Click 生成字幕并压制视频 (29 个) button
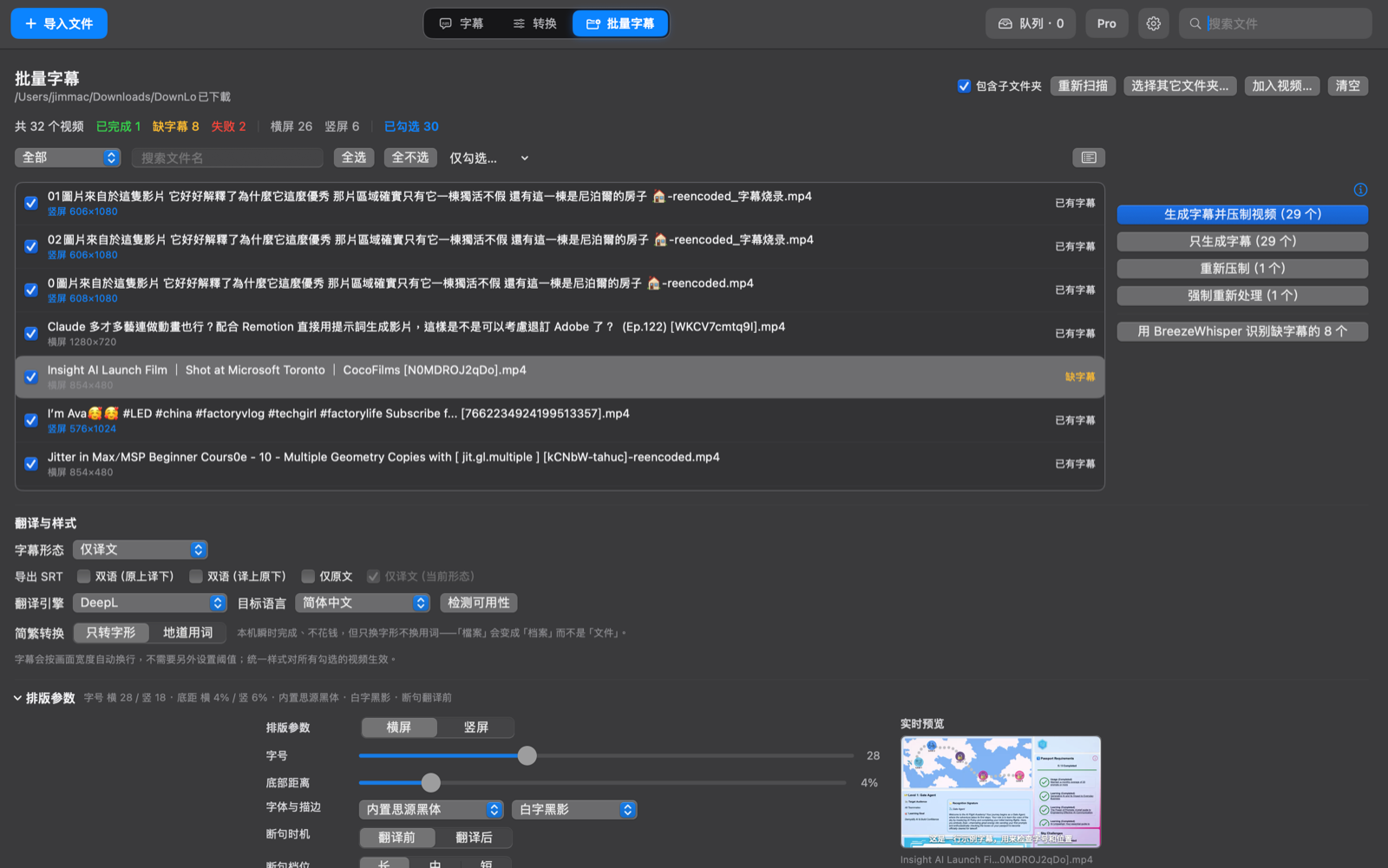The image size is (1388, 868). pos(1242,214)
